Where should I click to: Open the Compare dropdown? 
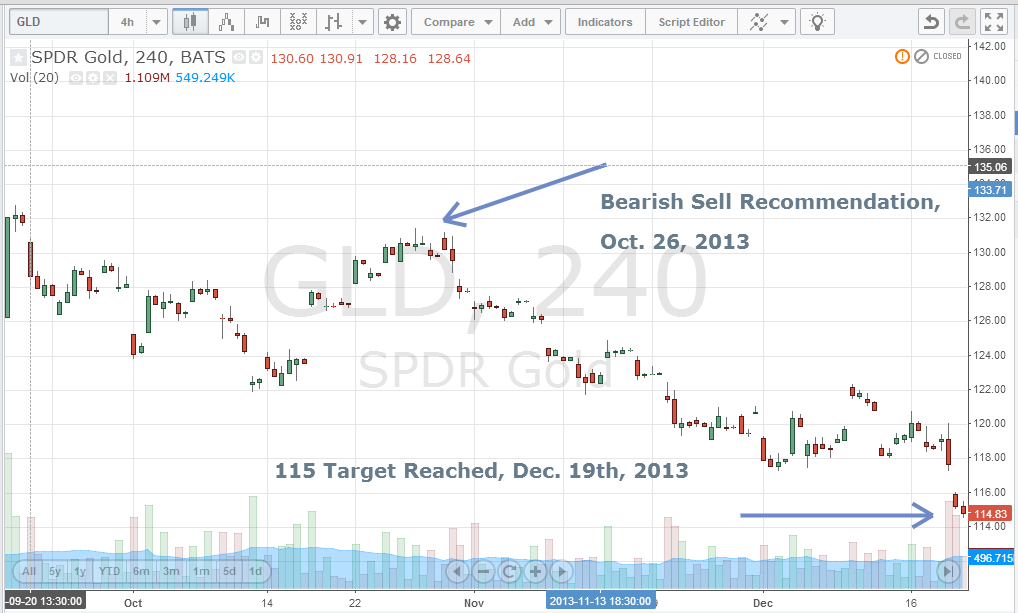click(456, 22)
